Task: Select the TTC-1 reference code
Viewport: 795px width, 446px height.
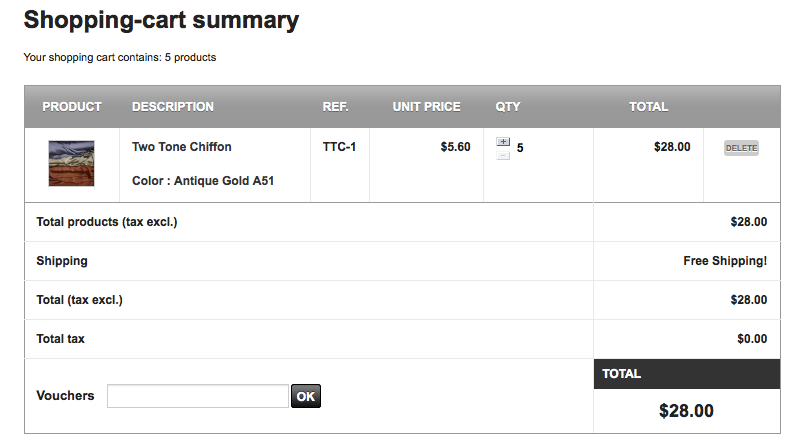Action: (339, 147)
